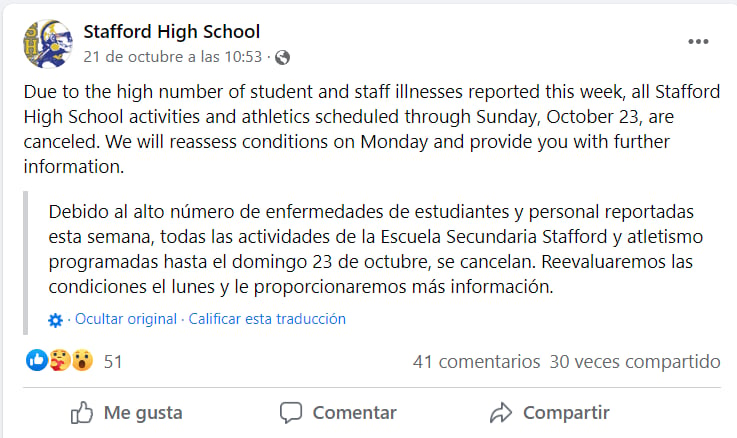Open the Stafford High School page name
This screenshot has width=737, height=438.
tap(172, 31)
